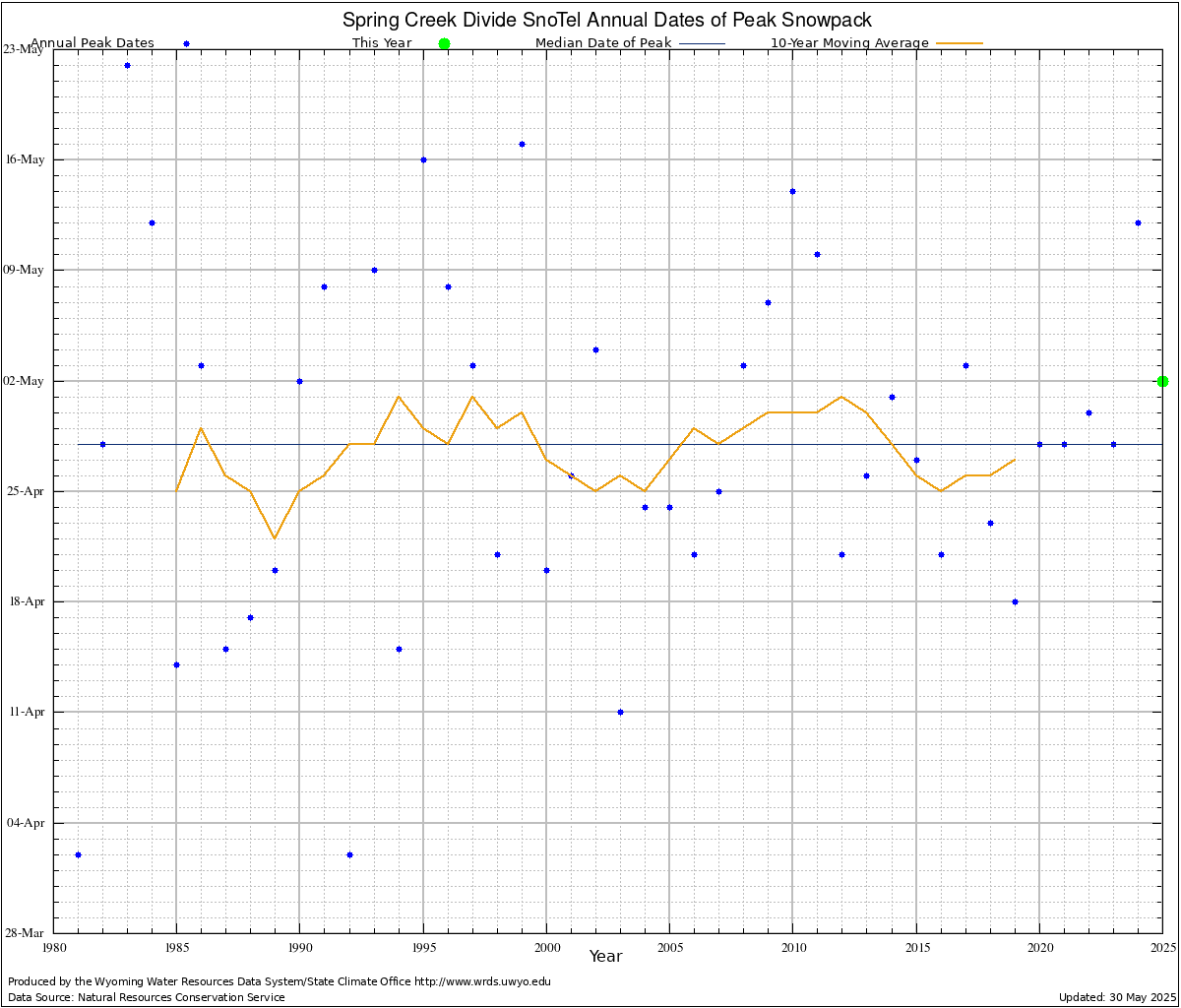The height and width of the screenshot is (1008, 1181).
Task: Click the 04-Apr y-axis label
Action: [25, 823]
